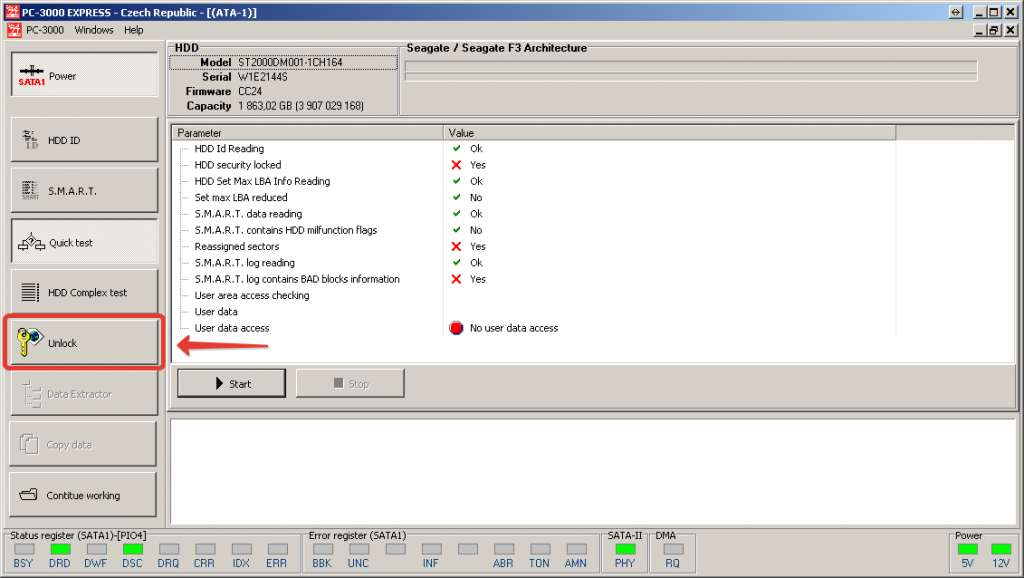This screenshot has width=1024, height=578.
Task: Click the No user data access text
Action: 514,328
